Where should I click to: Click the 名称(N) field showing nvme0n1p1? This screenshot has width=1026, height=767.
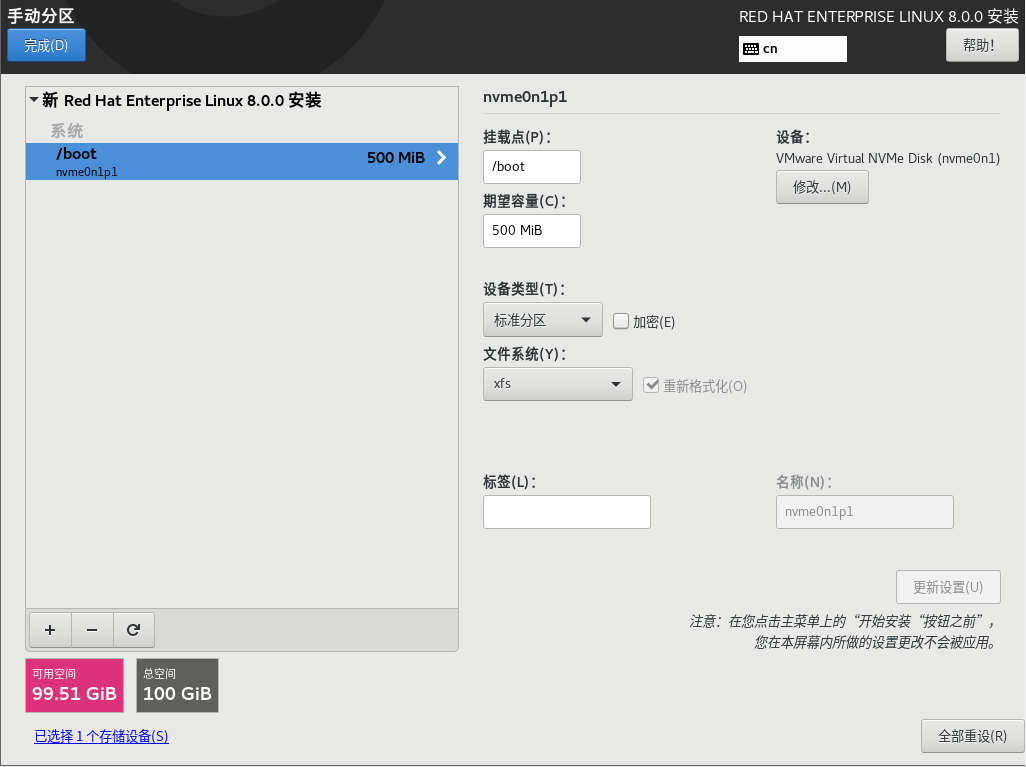[864, 512]
